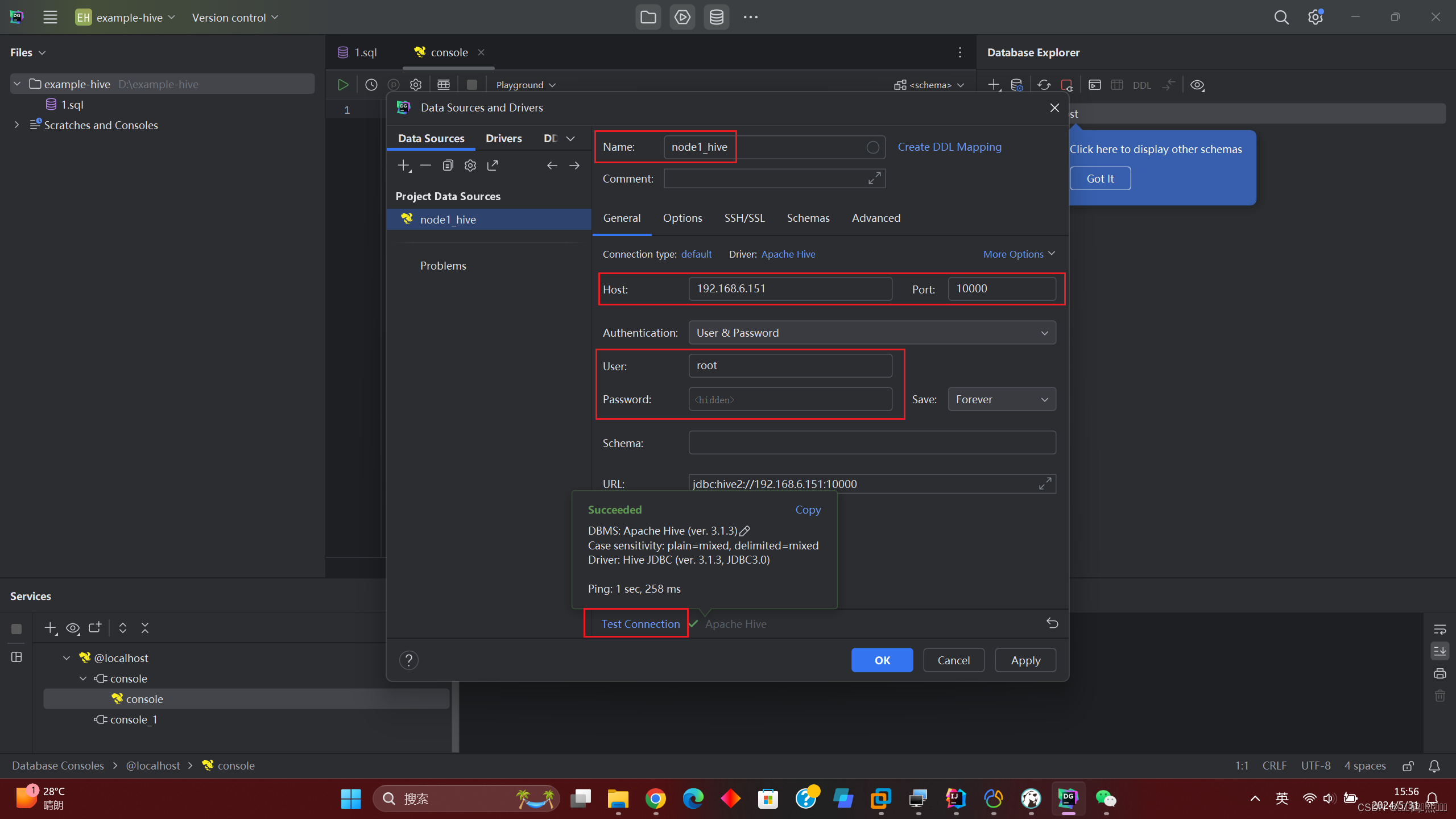Click the execute run icon in console toolbar
1456x819 pixels.
point(343,85)
